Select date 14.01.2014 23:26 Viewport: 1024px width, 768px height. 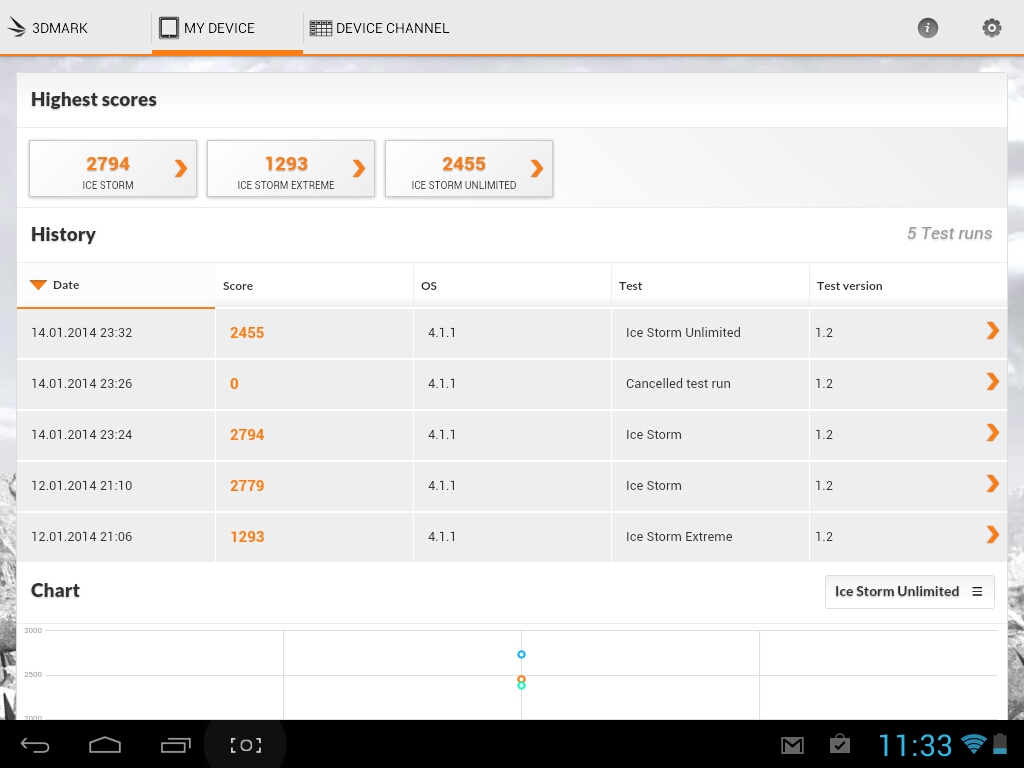tap(82, 383)
